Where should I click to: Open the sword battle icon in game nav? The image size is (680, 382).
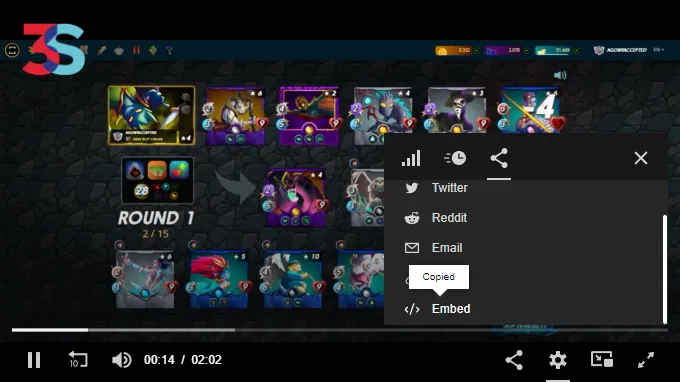(101, 50)
